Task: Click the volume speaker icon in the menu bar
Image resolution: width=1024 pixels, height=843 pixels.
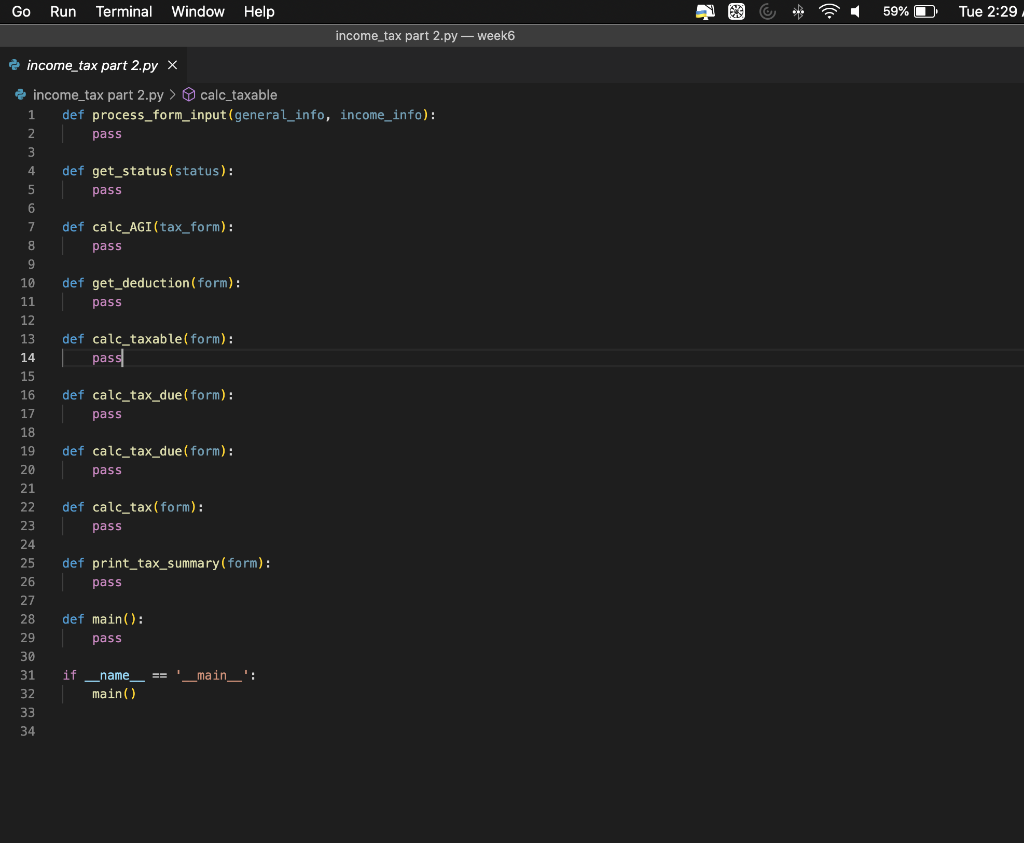Action: pyautogui.click(x=856, y=11)
